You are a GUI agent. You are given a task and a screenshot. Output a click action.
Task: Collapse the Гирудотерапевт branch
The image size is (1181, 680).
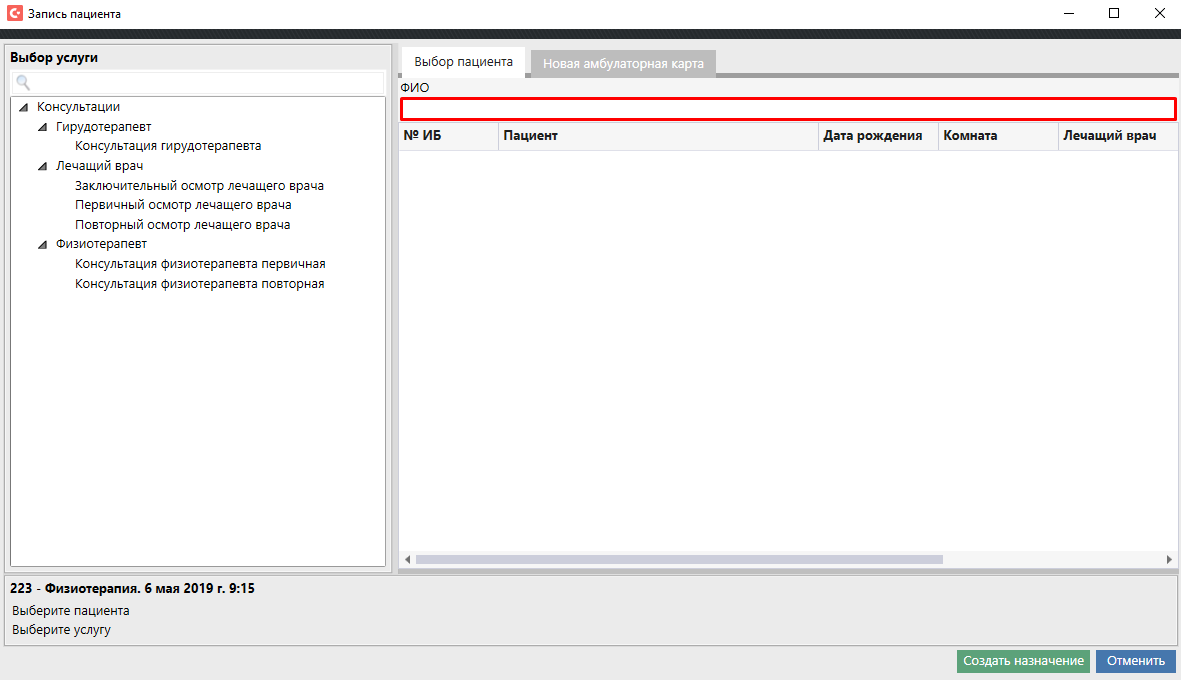42,127
